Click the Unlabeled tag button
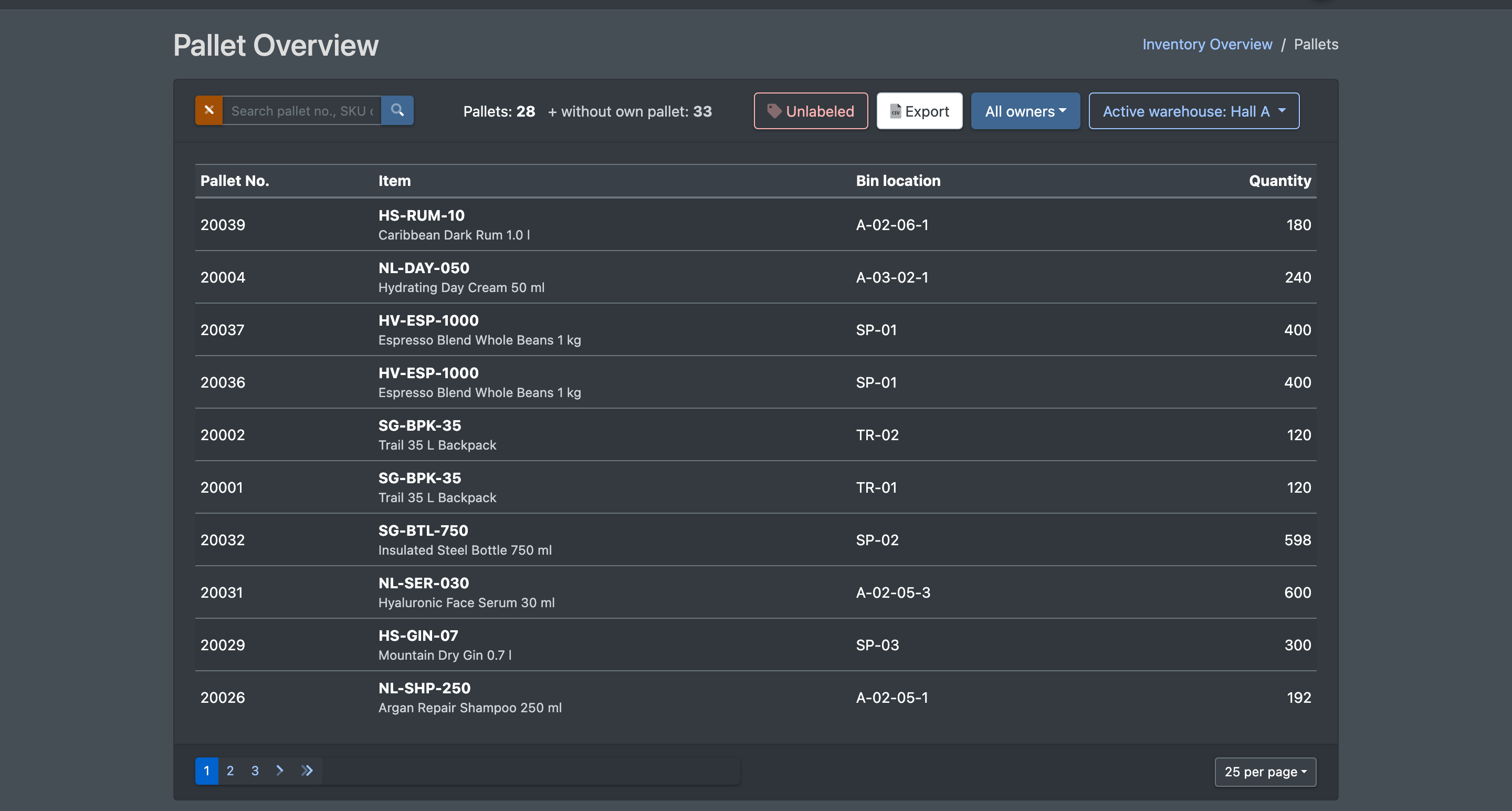This screenshot has width=1512, height=811. coord(811,111)
